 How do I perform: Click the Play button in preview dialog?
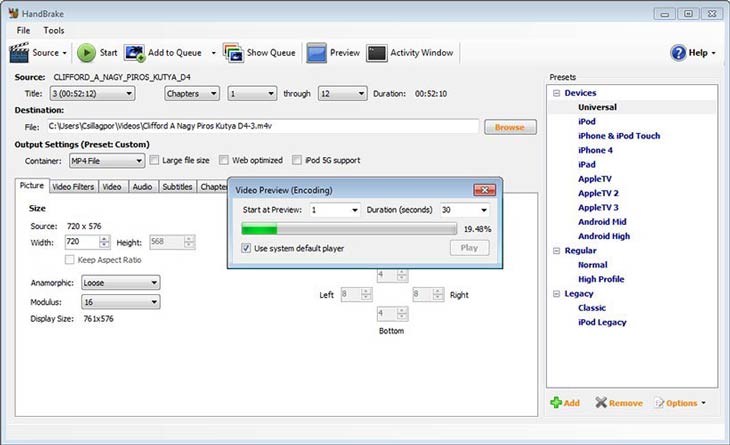click(469, 248)
